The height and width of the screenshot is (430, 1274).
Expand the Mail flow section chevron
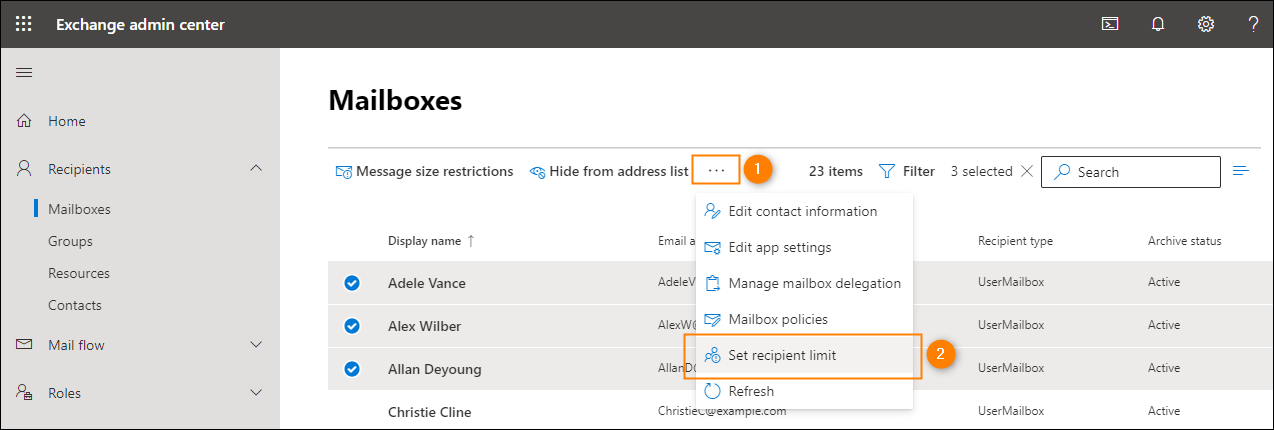point(255,345)
